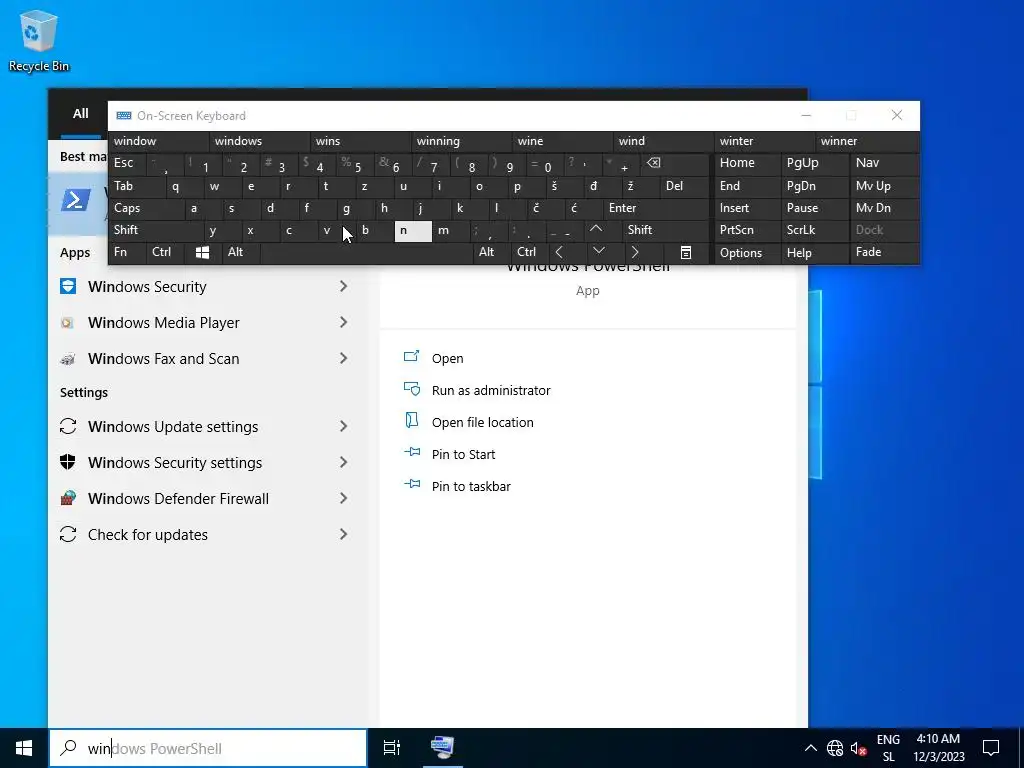Choose the 'winner' word suggestion
The height and width of the screenshot is (768, 1024).
867,141
